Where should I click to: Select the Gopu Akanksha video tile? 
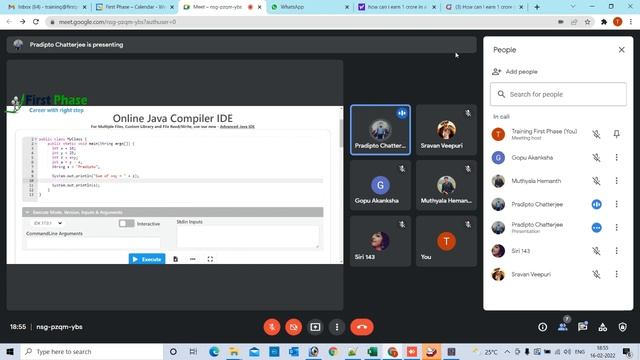(380, 185)
